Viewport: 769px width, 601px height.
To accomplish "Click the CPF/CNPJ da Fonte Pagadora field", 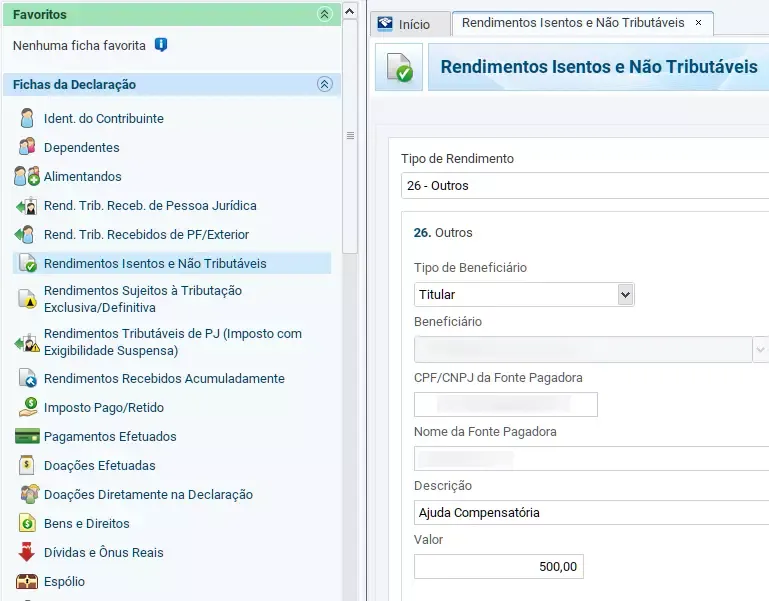I will pos(506,404).
